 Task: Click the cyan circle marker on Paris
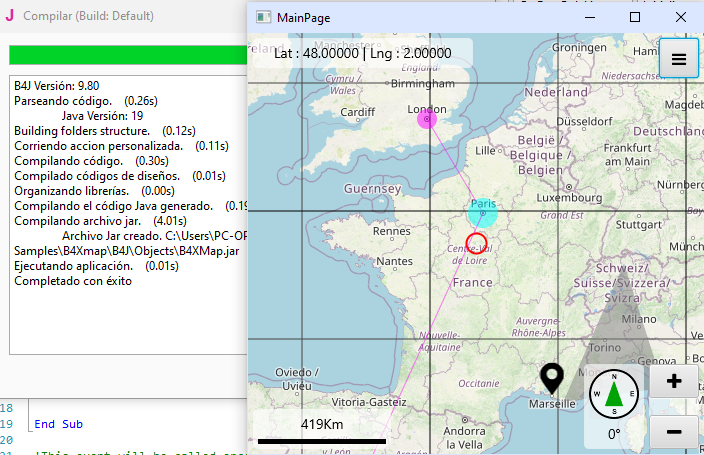pos(483,213)
